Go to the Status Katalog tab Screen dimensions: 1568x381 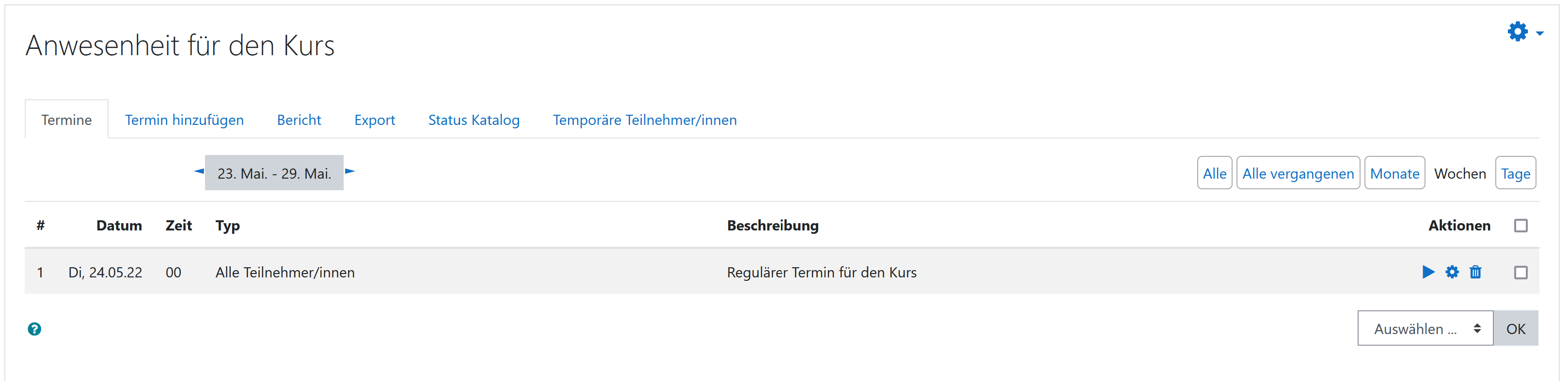click(474, 120)
